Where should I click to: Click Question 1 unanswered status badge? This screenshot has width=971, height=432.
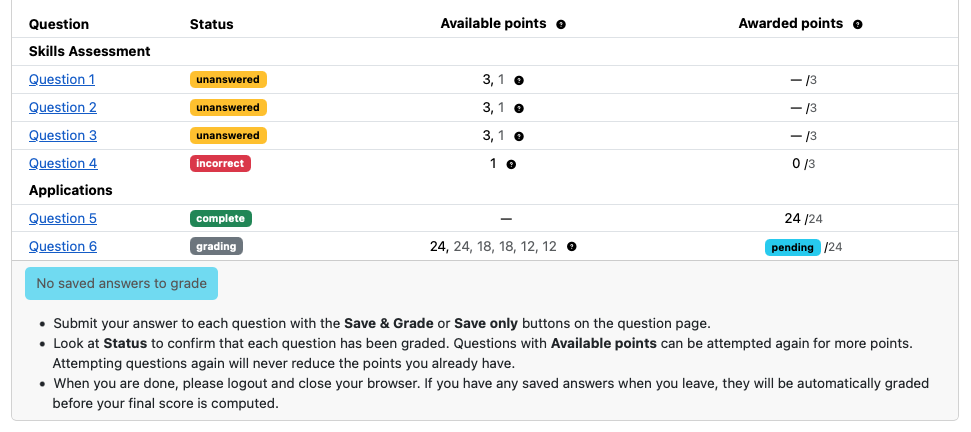(x=228, y=79)
